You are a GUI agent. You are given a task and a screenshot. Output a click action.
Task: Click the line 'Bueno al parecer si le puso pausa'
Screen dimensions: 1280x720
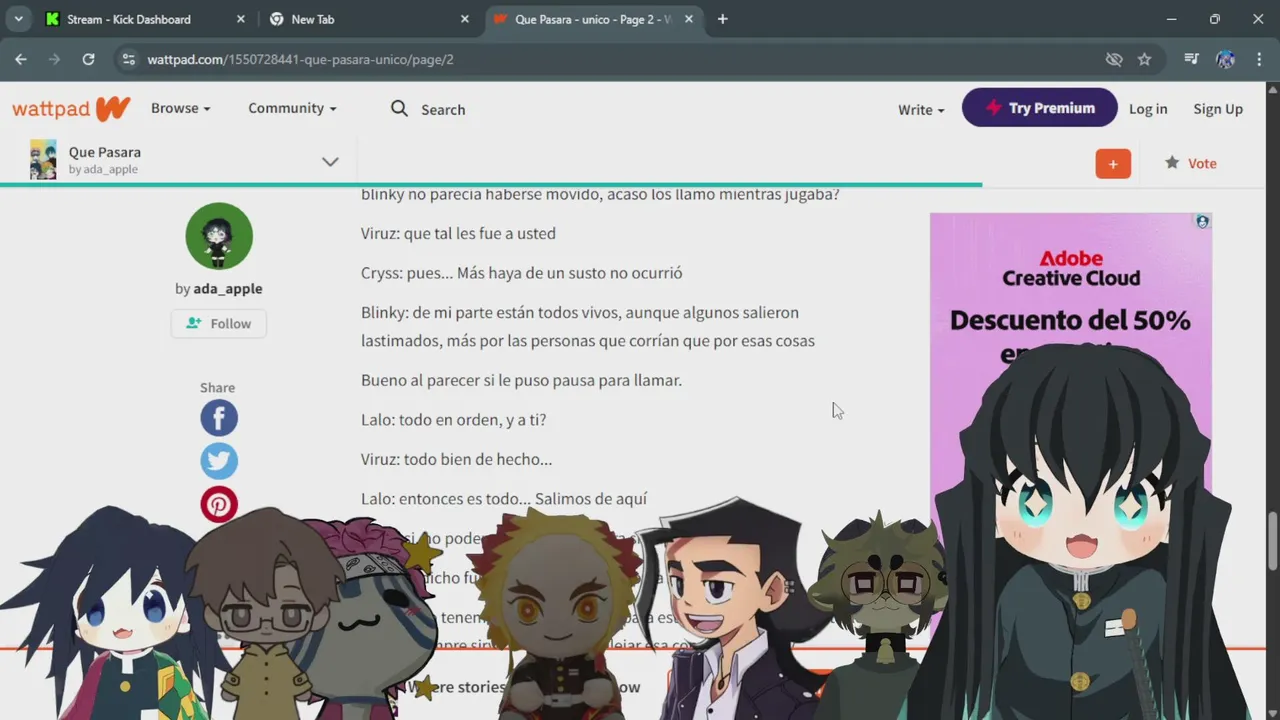pyautogui.click(x=521, y=380)
